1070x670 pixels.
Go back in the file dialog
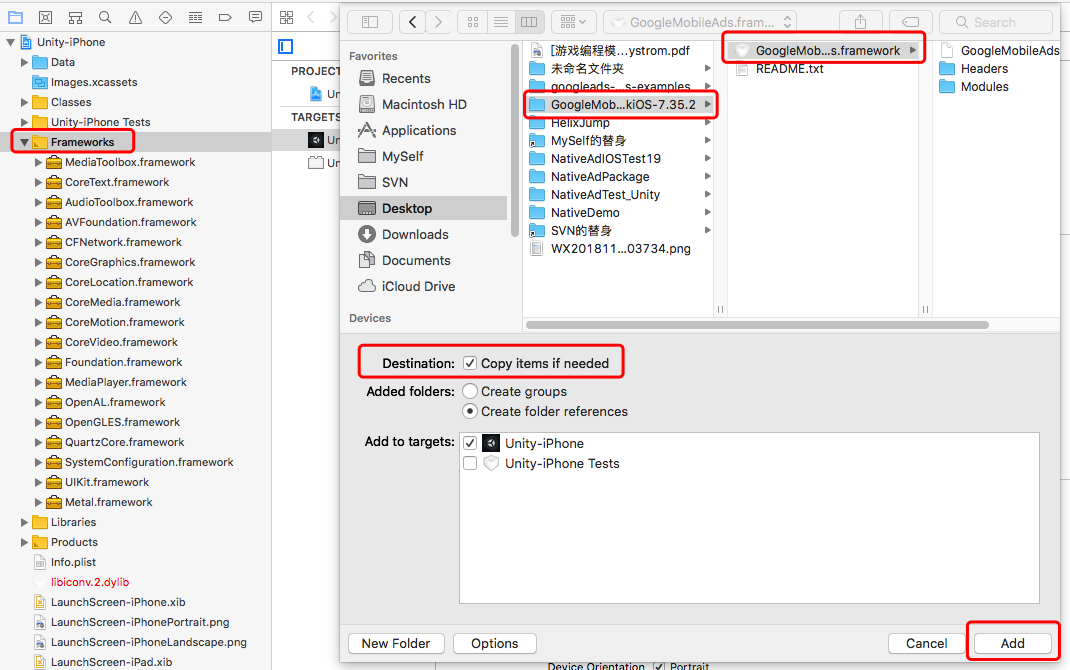click(412, 23)
